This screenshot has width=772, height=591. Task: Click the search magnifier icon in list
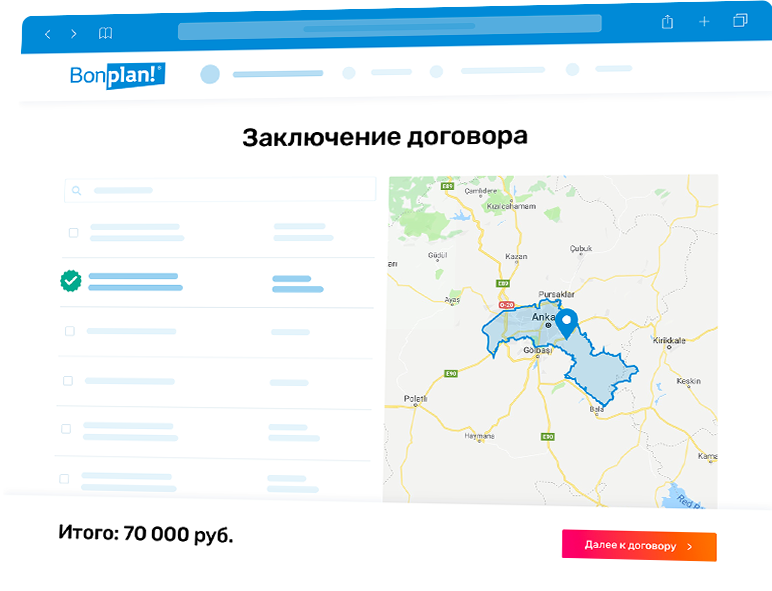pyautogui.click(x=78, y=190)
